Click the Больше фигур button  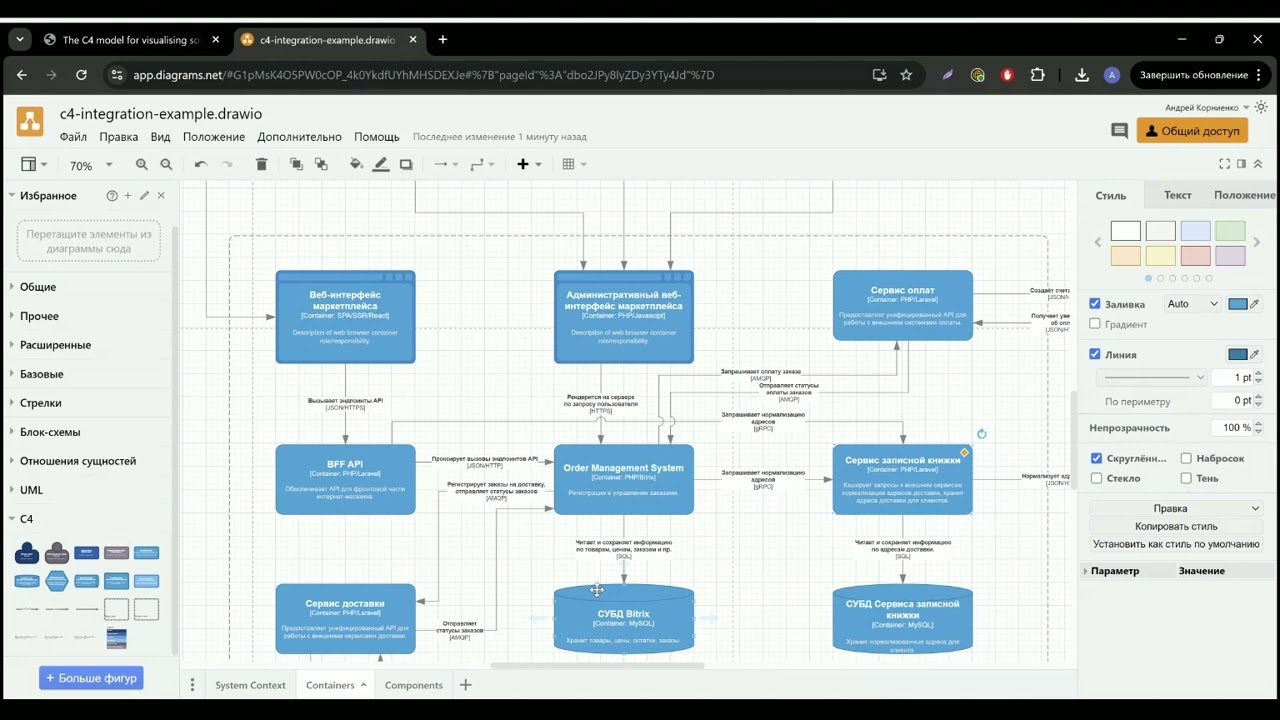point(91,678)
